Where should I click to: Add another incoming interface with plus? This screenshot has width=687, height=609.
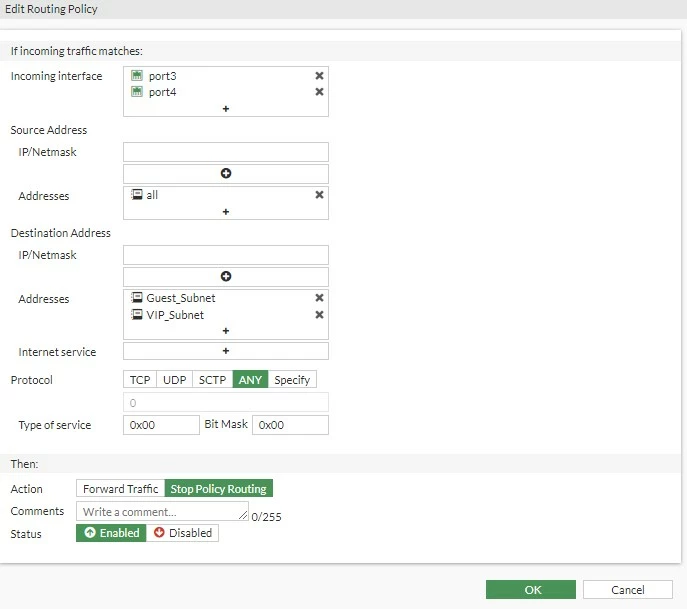tap(226, 109)
